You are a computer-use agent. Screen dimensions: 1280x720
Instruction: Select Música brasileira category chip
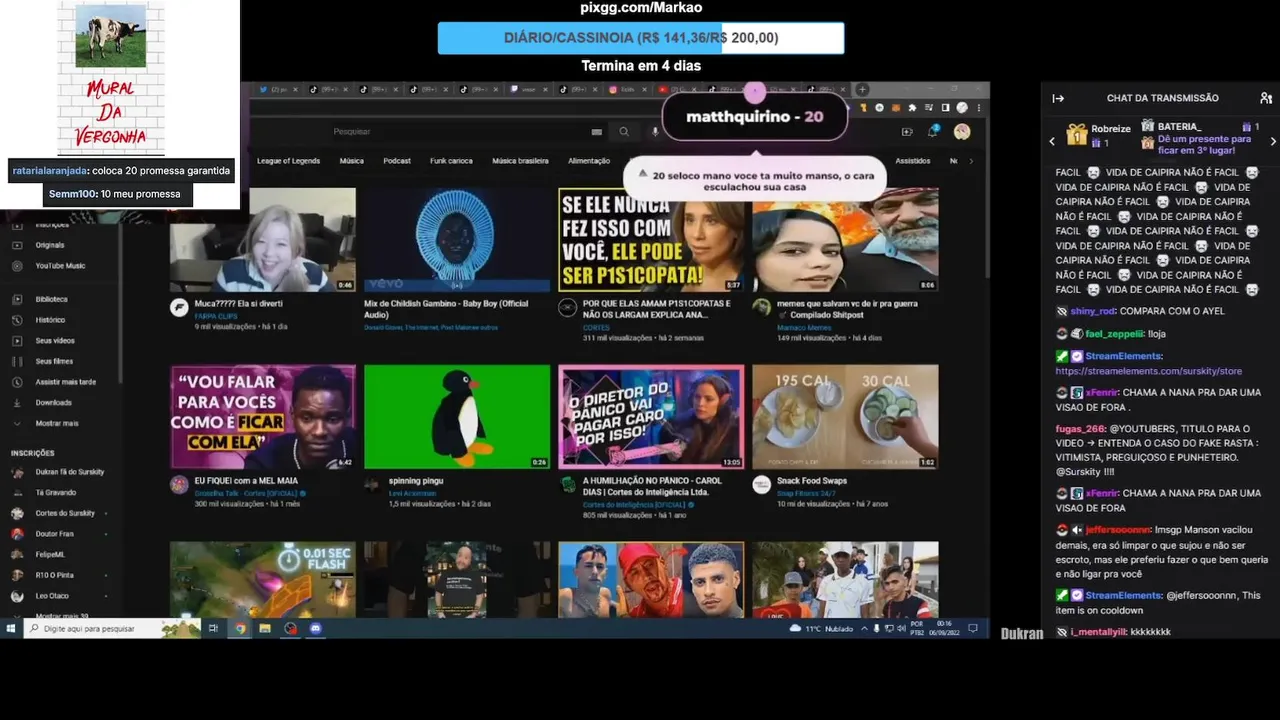point(520,161)
